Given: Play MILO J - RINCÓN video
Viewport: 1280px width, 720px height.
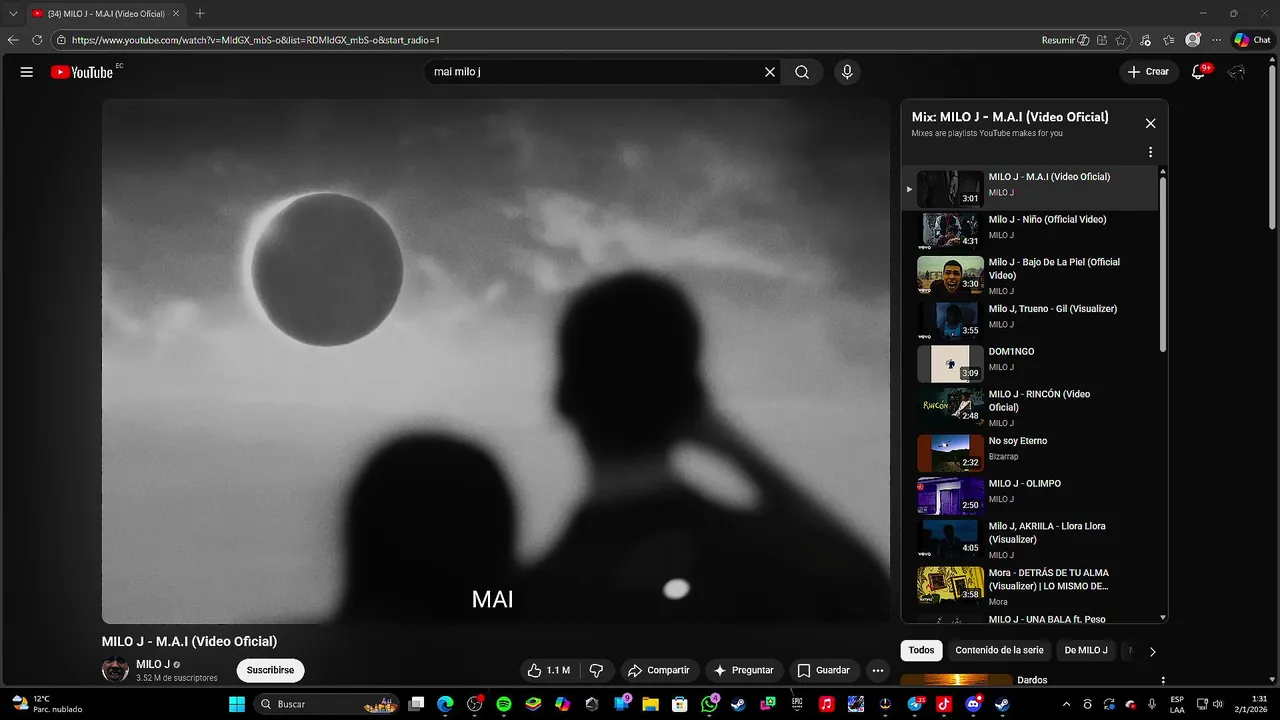Looking at the screenshot, I should (1030, 407).
